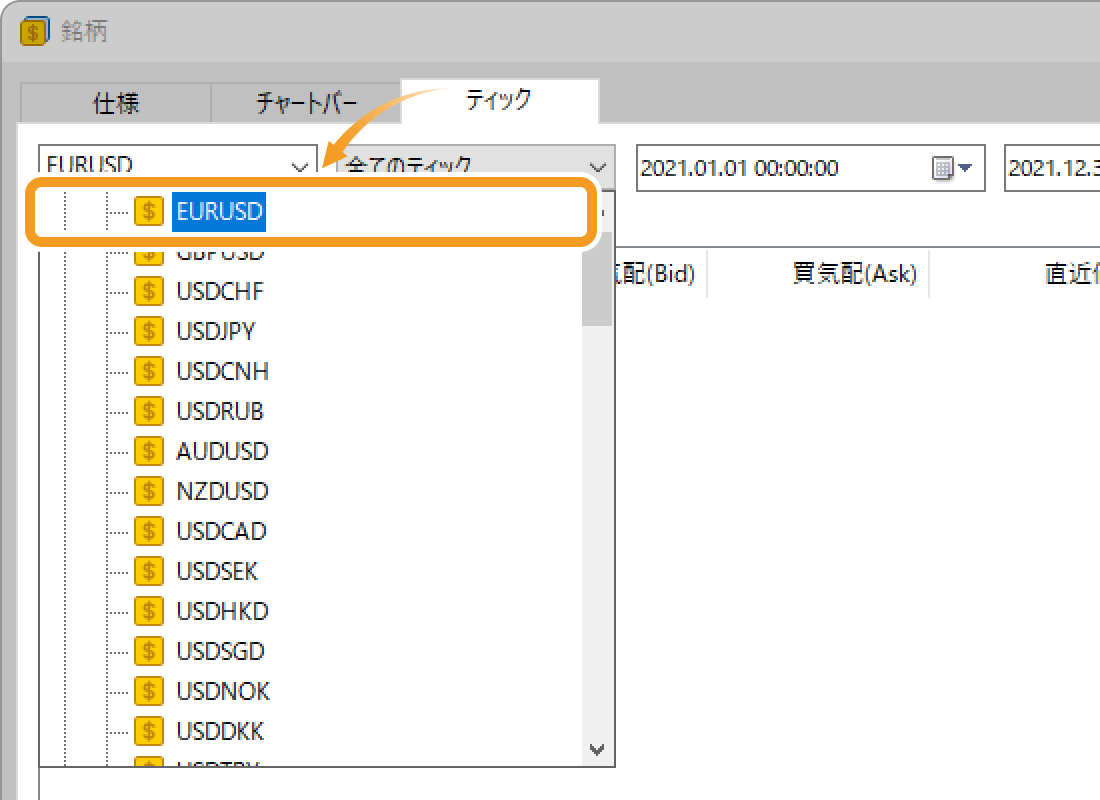Switch to the チャートバー tab
This screenshot has height=800, width=1100.
click(306, 103)
